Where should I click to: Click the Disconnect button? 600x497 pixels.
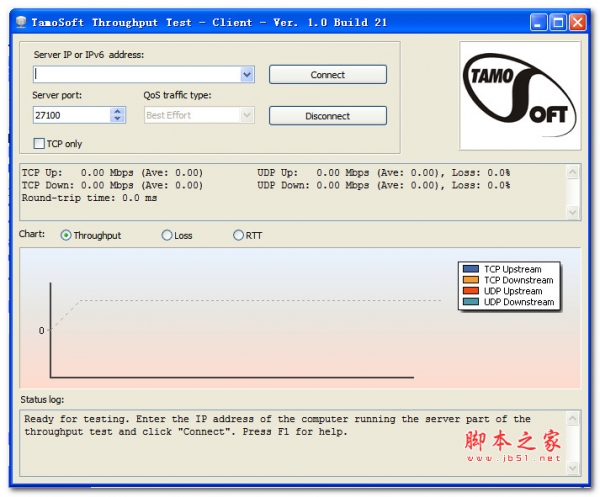click(x=328, y=116)
